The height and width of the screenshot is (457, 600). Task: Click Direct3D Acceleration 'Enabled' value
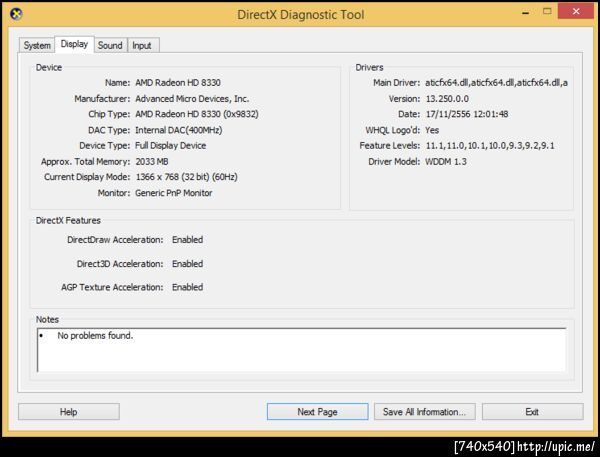tap(188, 264)
